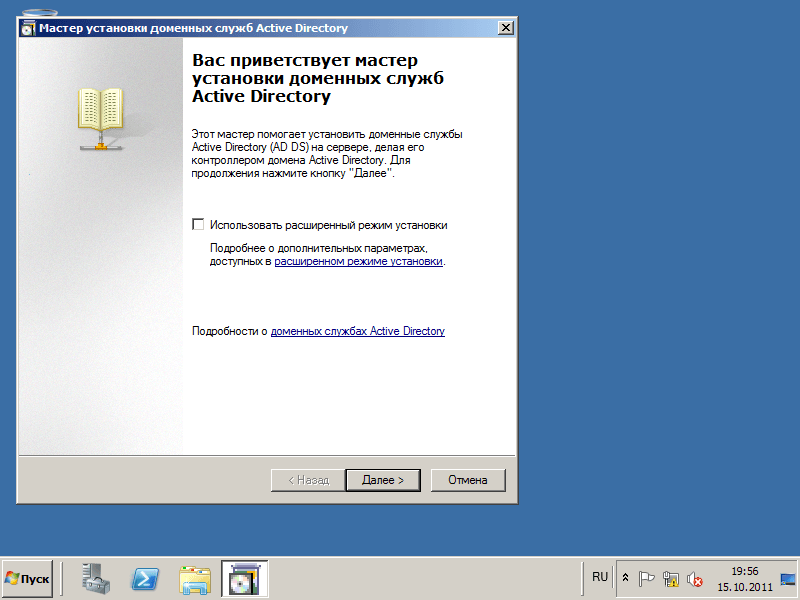Open Windows Explorer from the taskbar
Image resolution: width=800 pixels, height=600 pixels.
[x=195, y=580]
